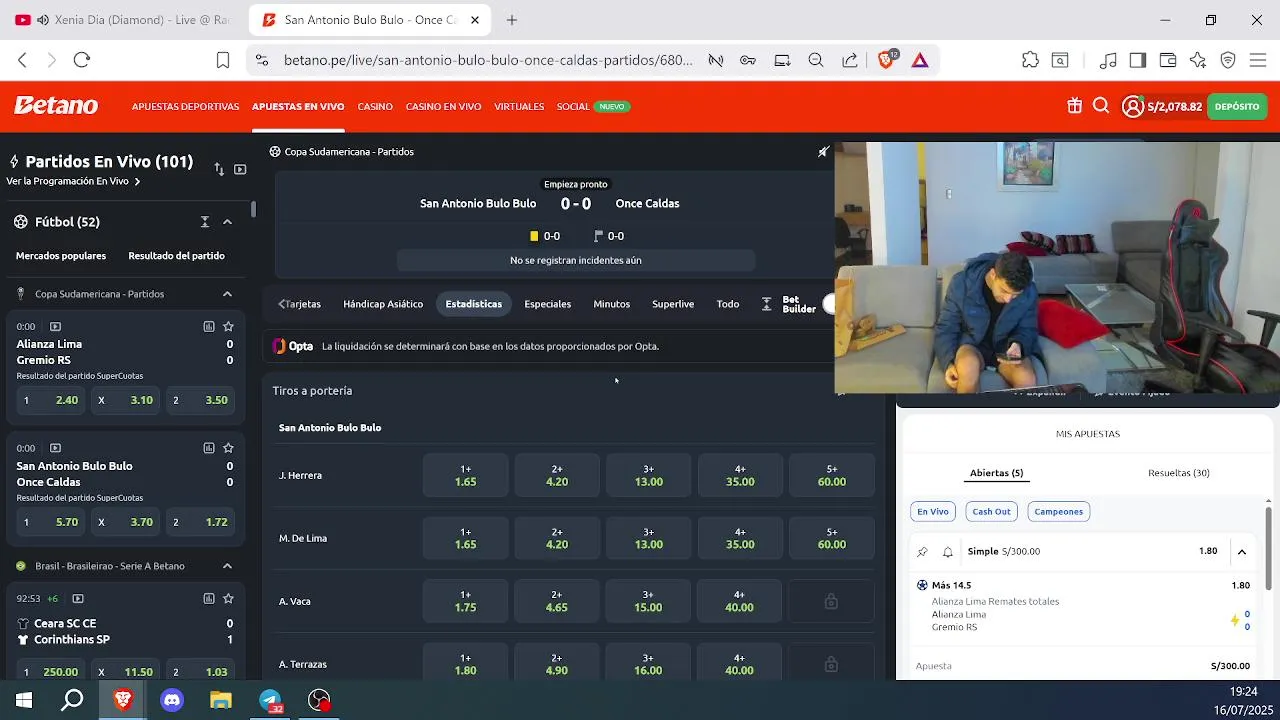Click live stream icon on Ceara SC CE card

78,598
